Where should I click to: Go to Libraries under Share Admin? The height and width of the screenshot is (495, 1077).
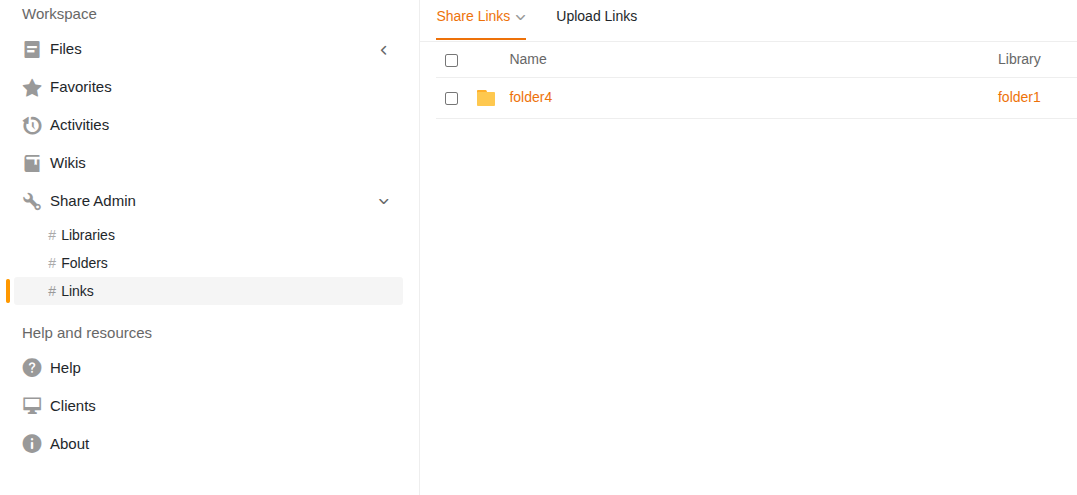[x=88, y=235]
